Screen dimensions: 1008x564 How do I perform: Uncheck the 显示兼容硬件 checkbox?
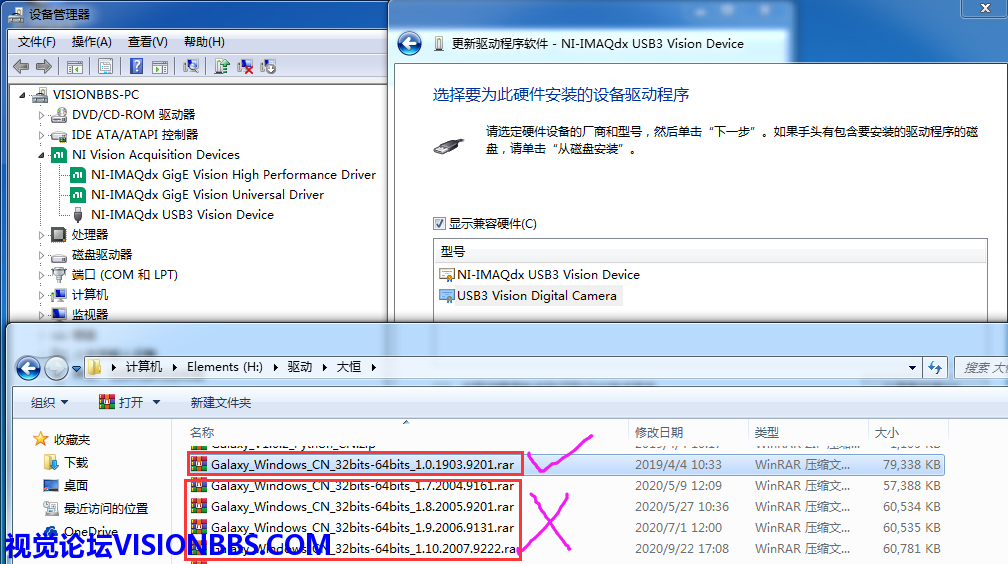click(x=439, y=224)
